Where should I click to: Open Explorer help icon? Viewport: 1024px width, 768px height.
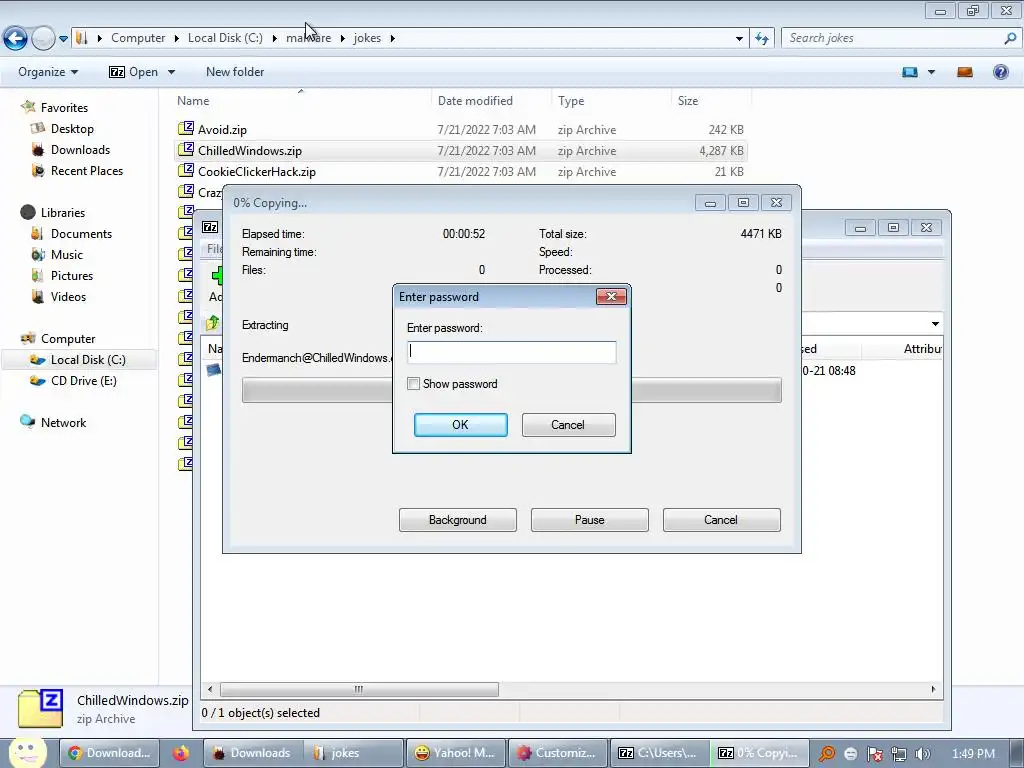(x=1000, y=72)
